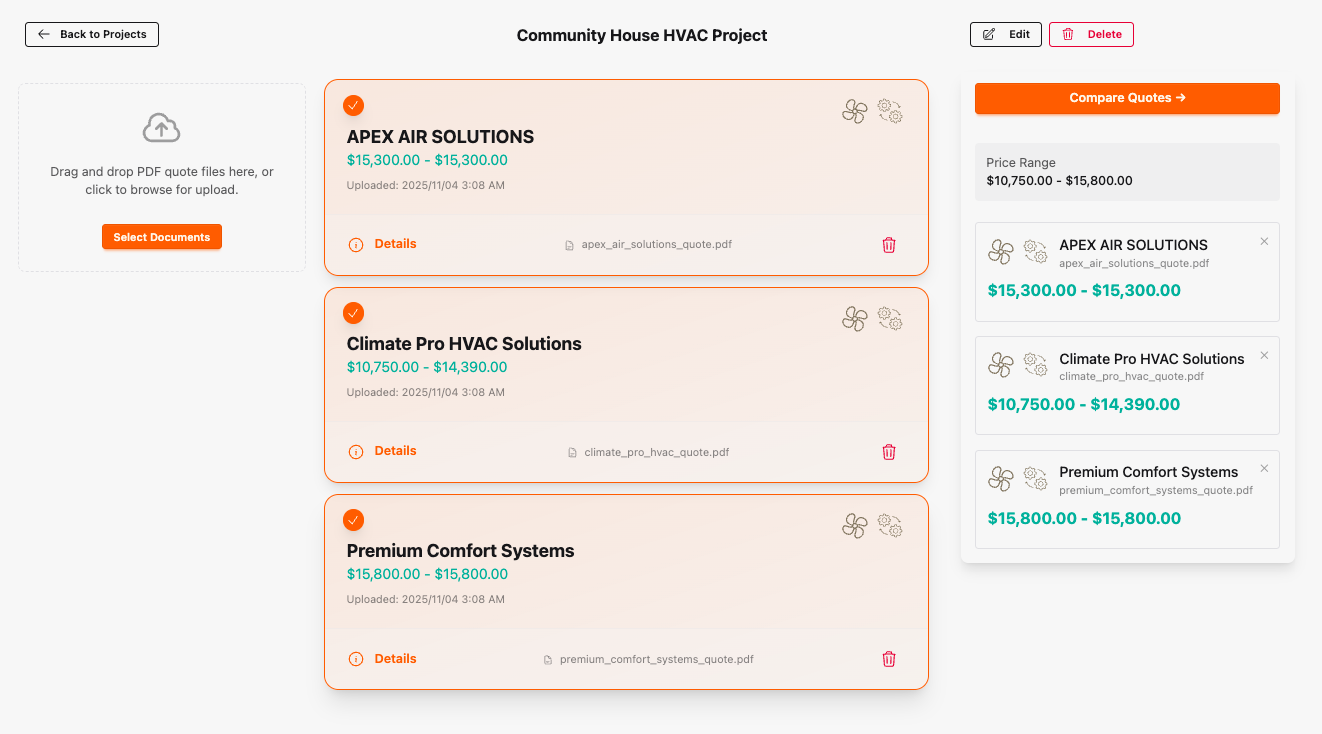Click the gears icon on the APEX comparison entry
The image size is (1322, 734).
click(x=1037, y=251)
